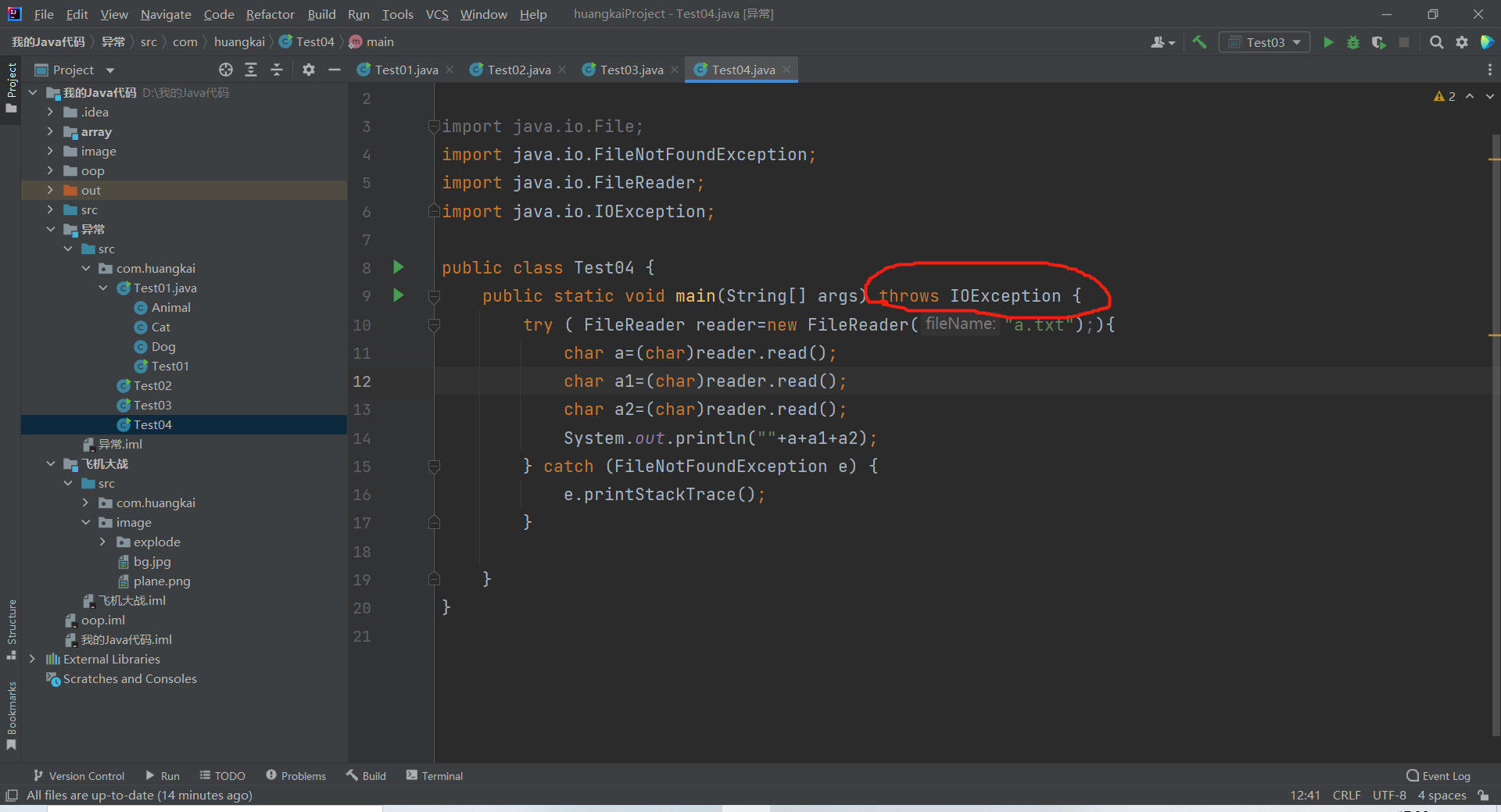Close the Test01.java tab

pyautogui.click(x=450, y=70)
